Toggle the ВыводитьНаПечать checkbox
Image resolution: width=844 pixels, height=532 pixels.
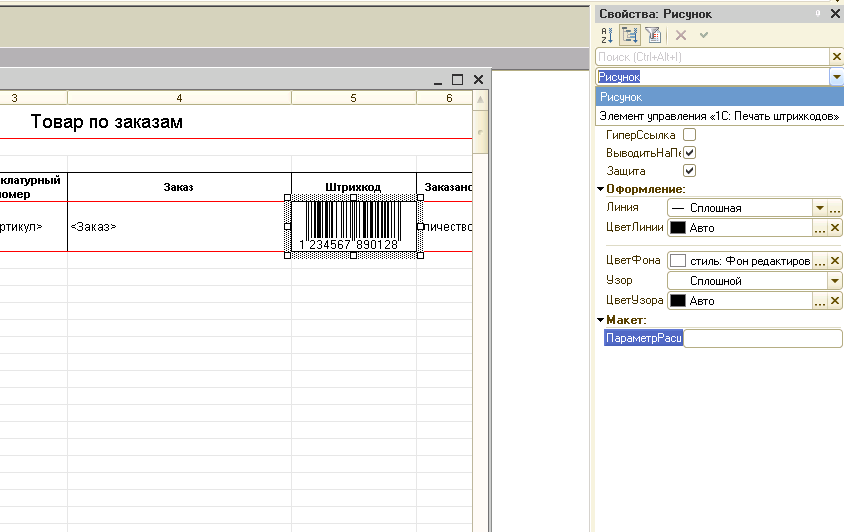(690, 152)
